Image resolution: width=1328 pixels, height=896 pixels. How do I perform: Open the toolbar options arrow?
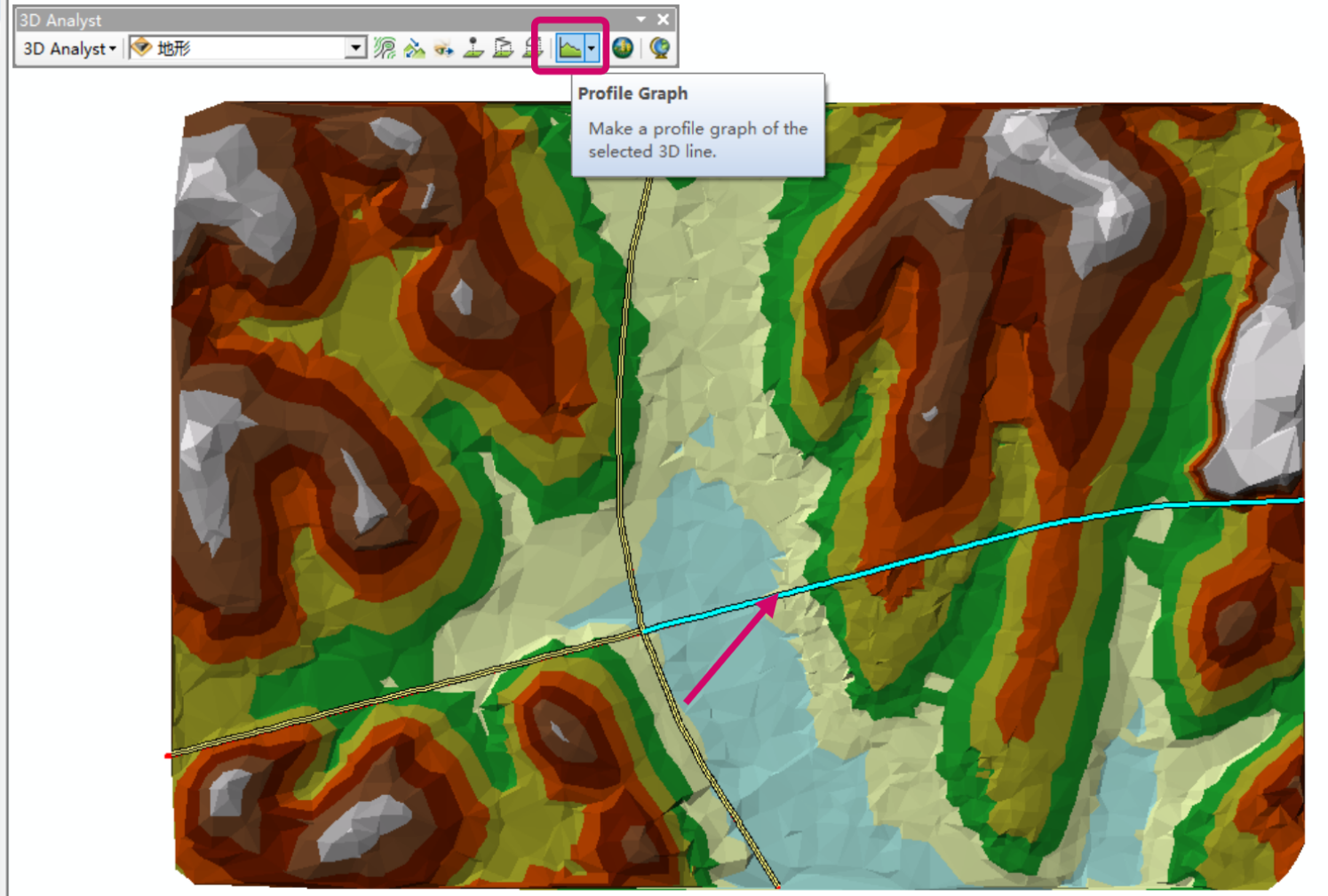point(640,19)
